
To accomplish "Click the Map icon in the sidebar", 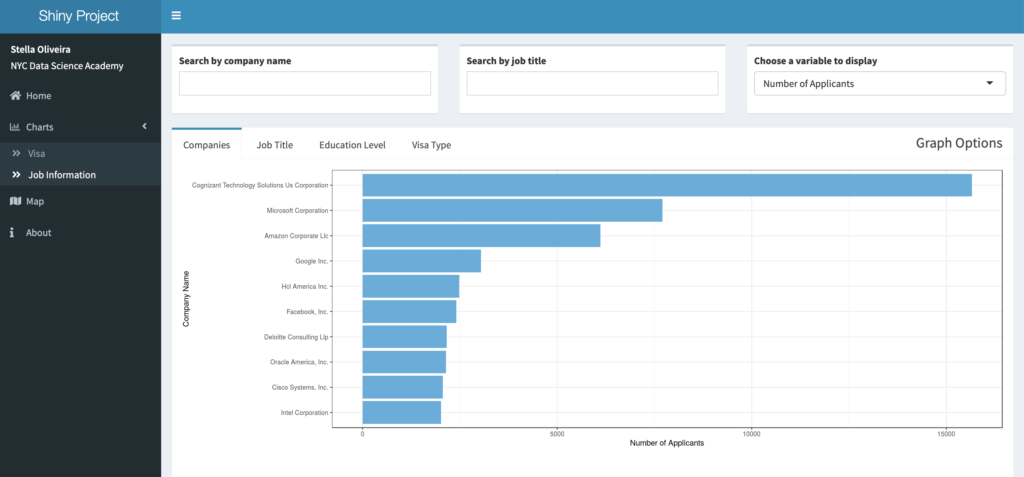I will (16, 201).
